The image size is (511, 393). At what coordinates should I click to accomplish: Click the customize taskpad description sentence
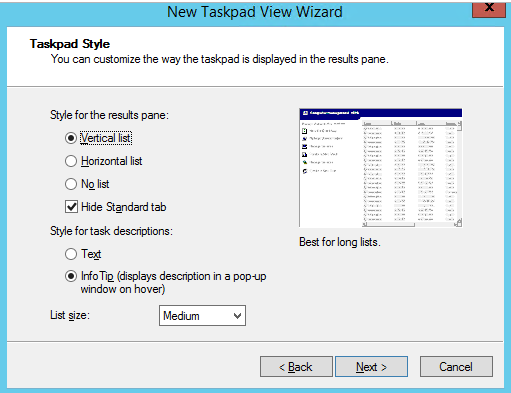pyautogui.click(x=220, y=59)
